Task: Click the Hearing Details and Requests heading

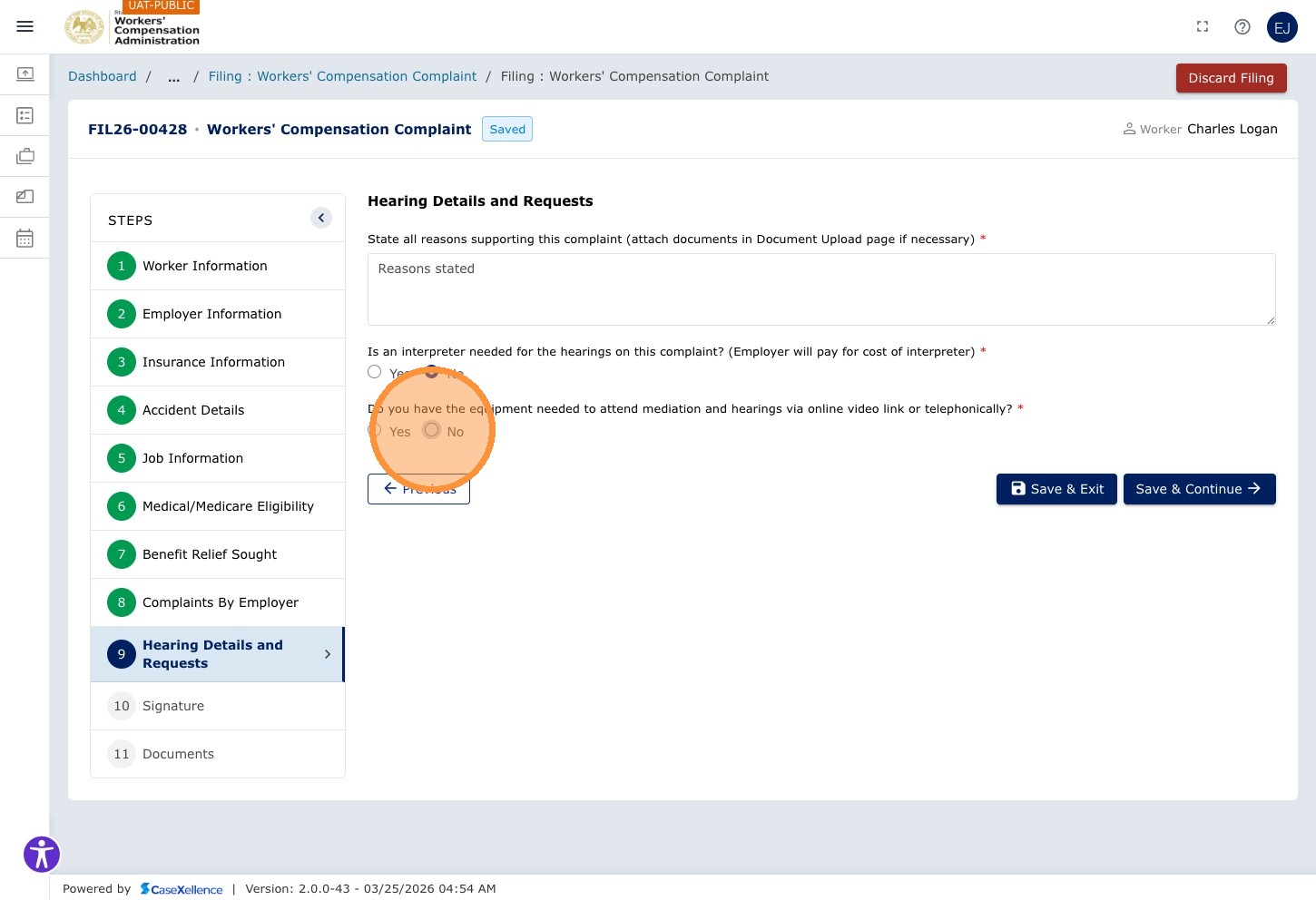Action: coord(480,201)
